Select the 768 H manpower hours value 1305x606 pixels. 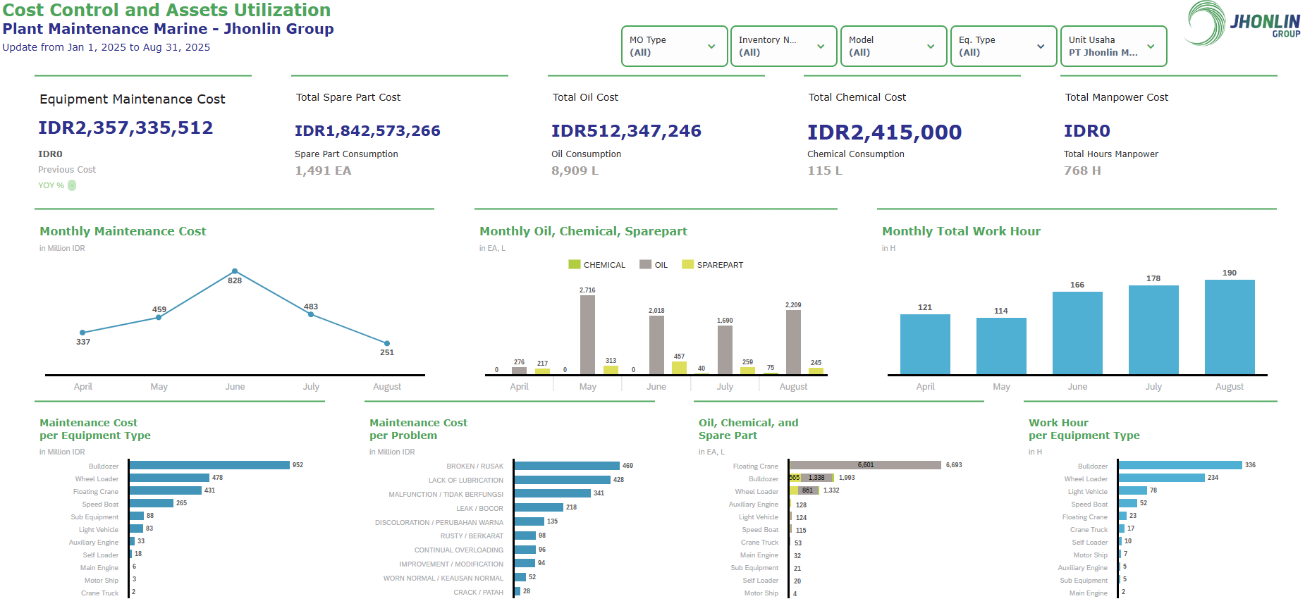1083,170
